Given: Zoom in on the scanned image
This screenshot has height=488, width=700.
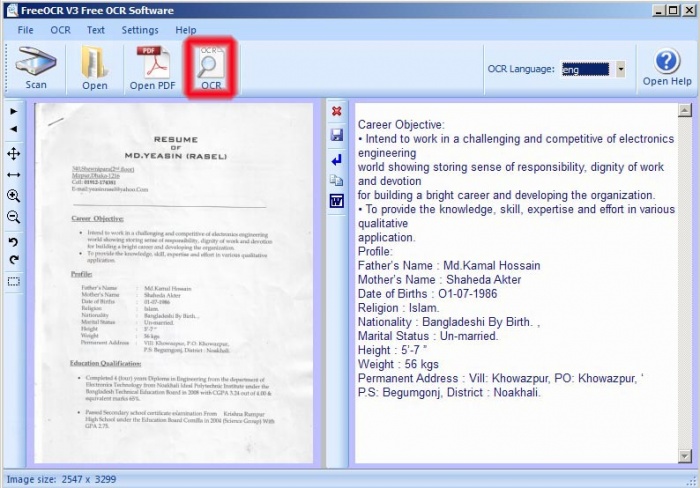Looking at the screenshot, I should (x=14, y=196).
